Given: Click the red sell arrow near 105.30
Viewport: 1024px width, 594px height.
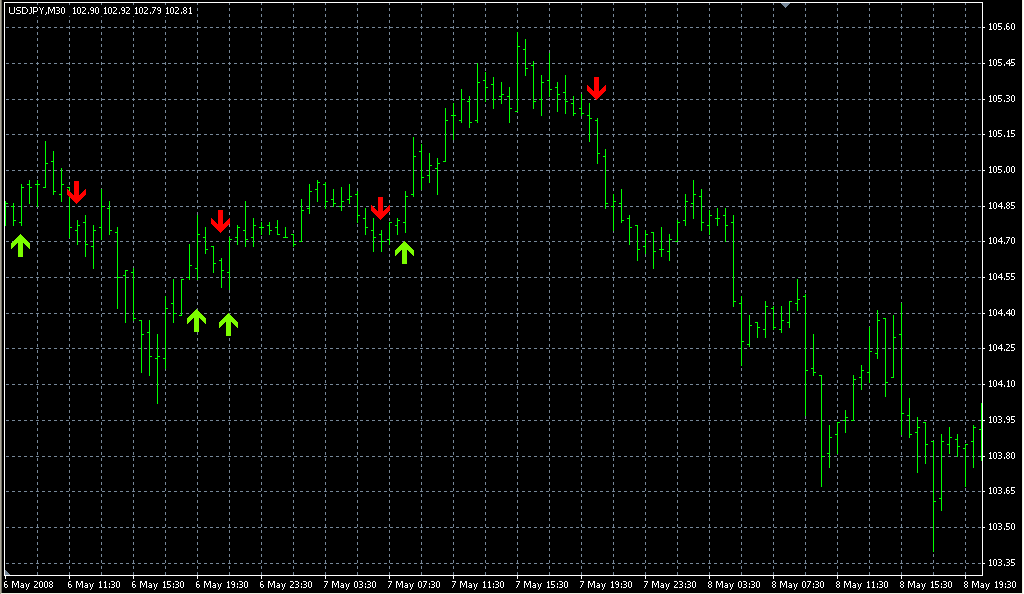Looking at the screenshot, I should [x=596, y=88].
